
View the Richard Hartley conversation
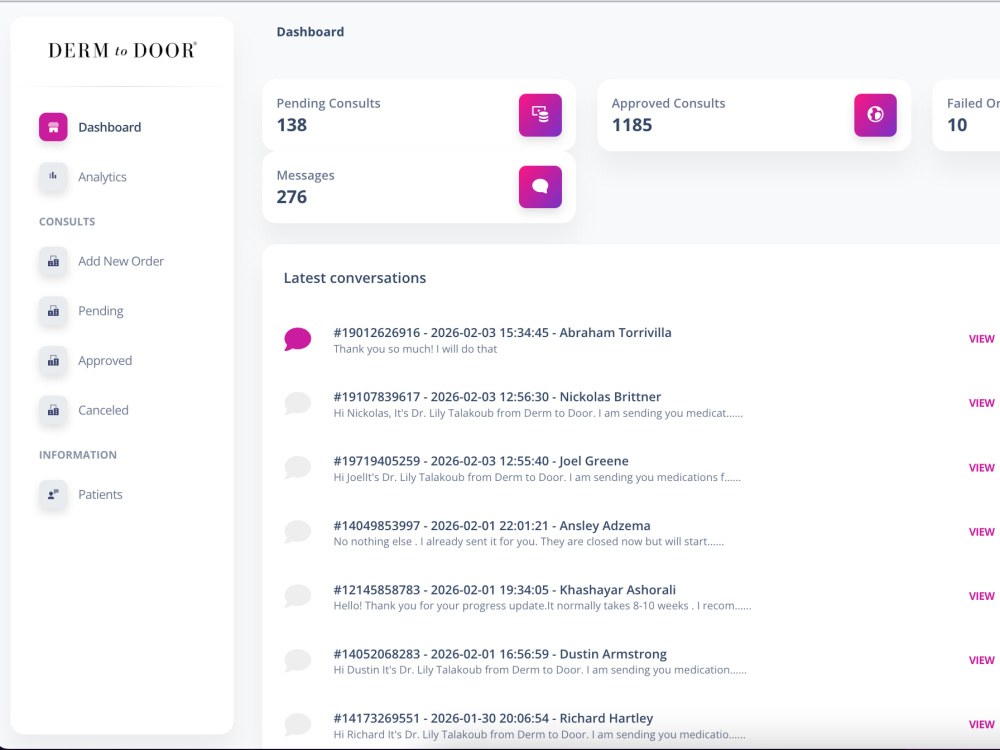tap(982, 724)
